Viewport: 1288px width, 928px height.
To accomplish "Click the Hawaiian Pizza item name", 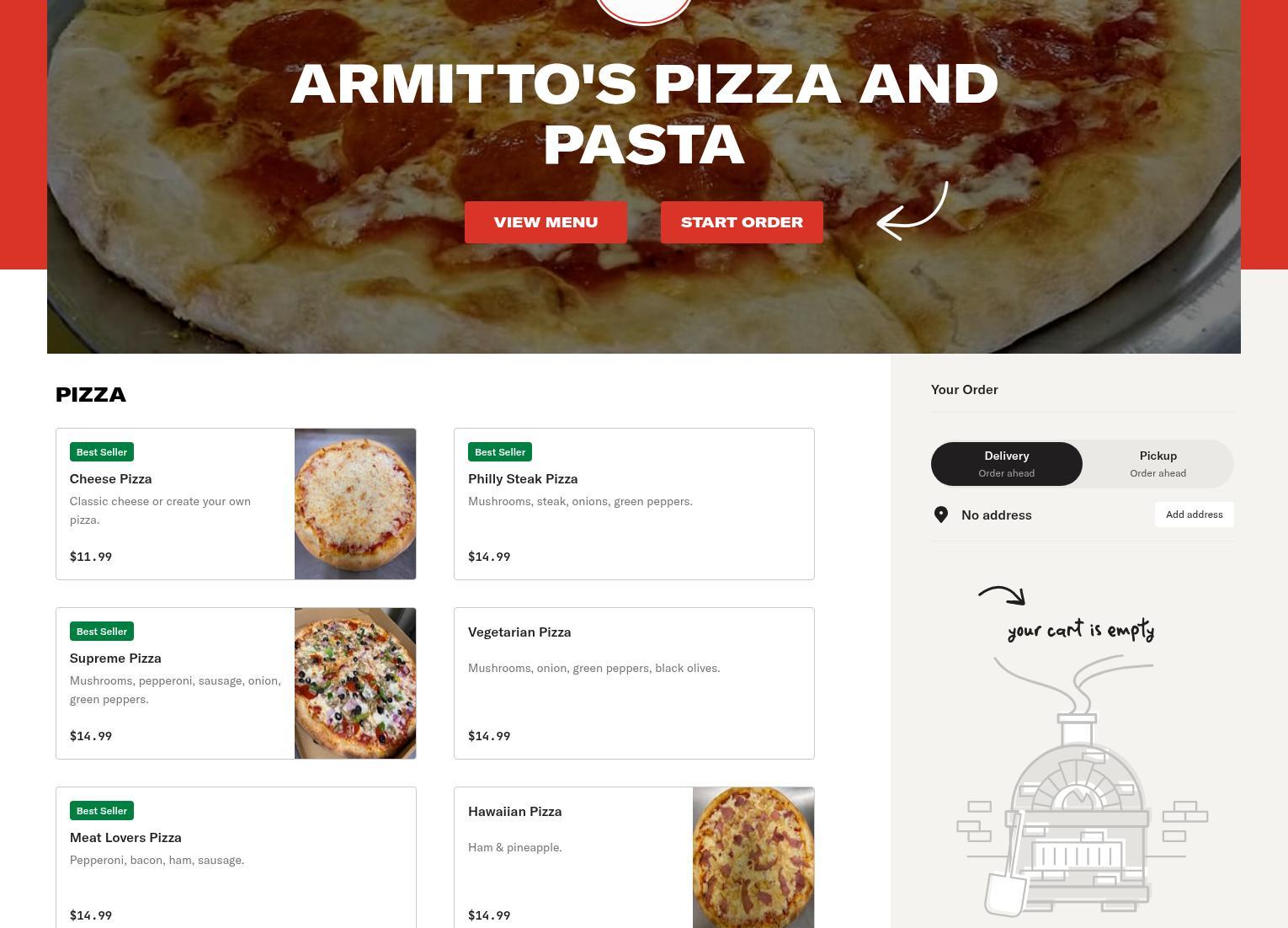I will (514, 811).
